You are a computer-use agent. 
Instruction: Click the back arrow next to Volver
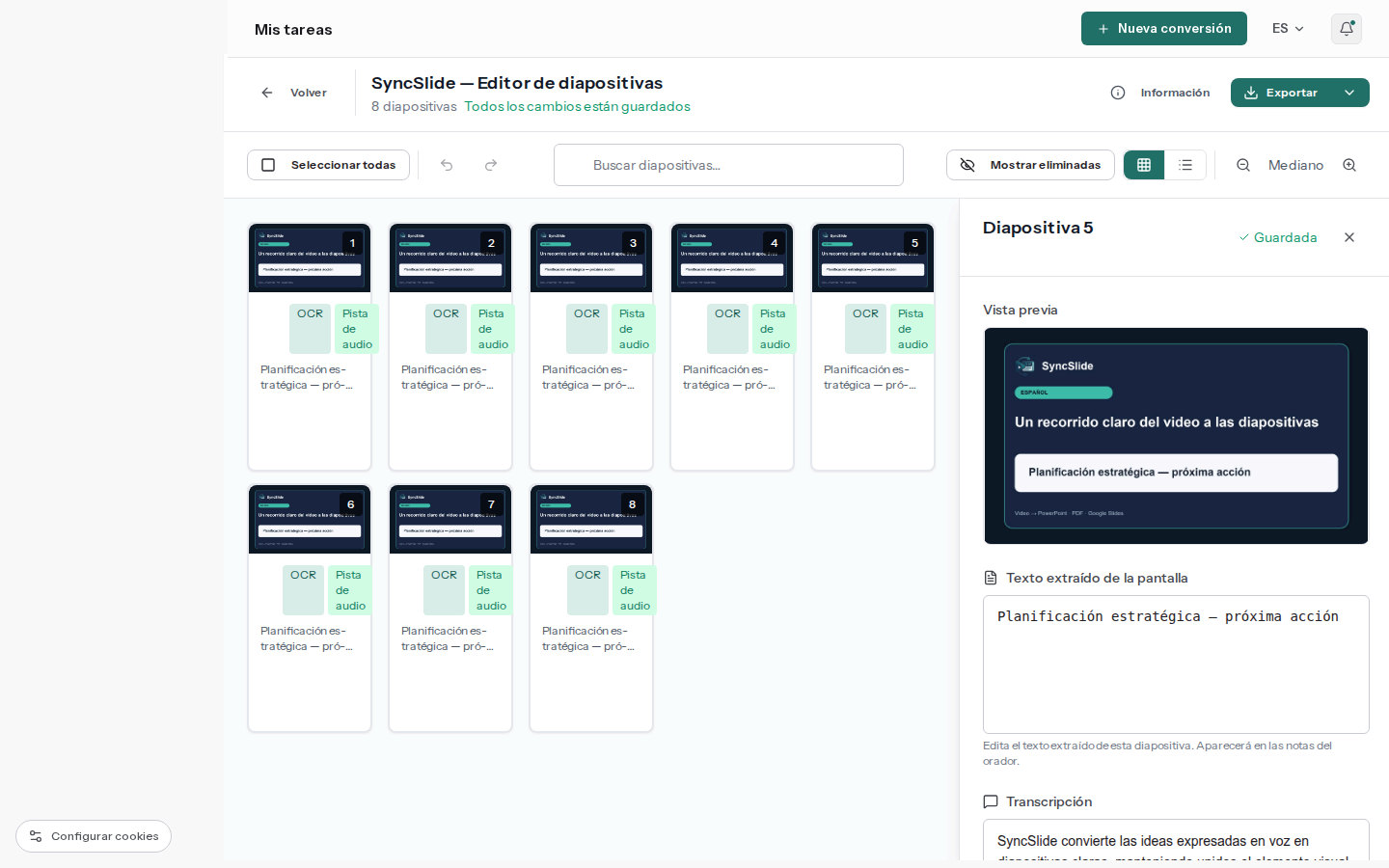coord(267,93)
